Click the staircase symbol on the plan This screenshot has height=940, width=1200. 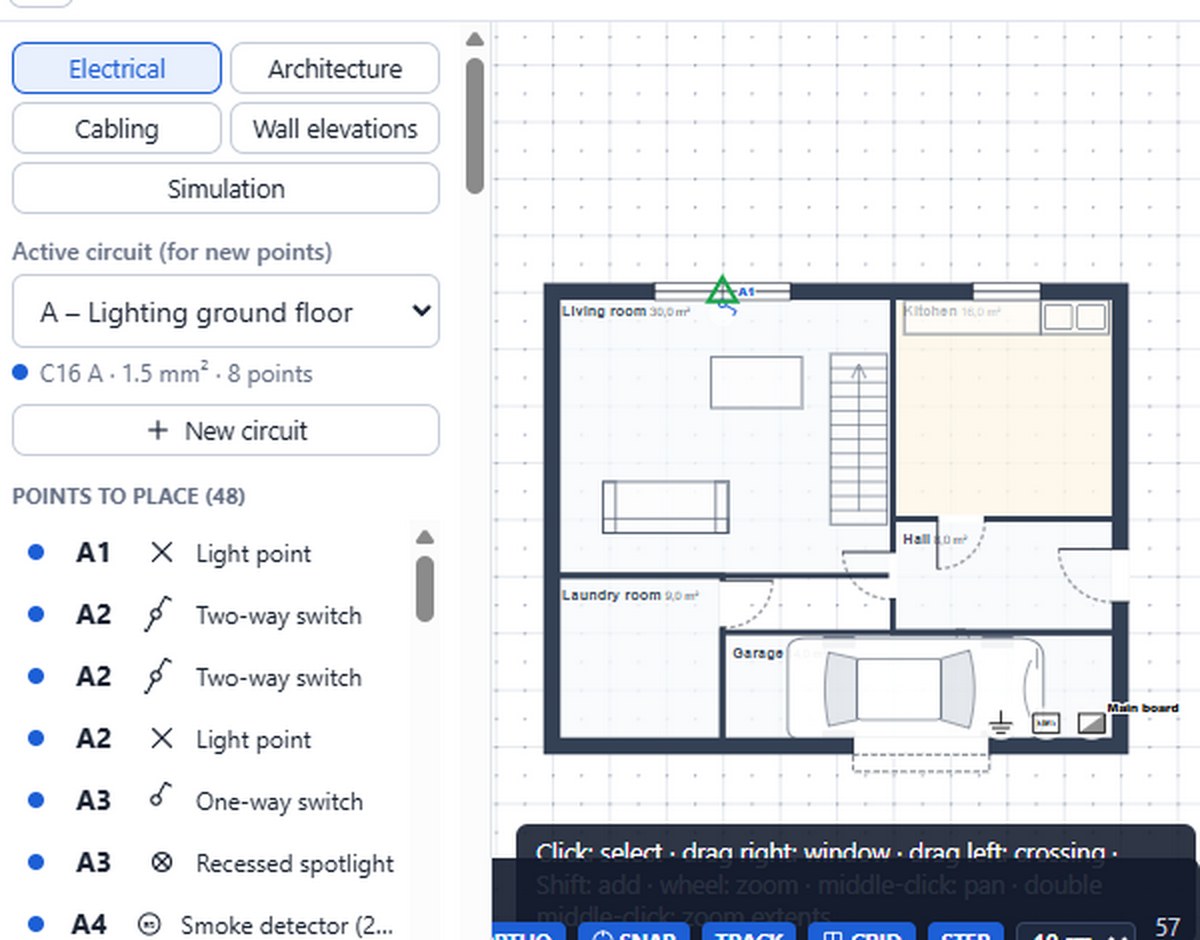click(859, 440)
